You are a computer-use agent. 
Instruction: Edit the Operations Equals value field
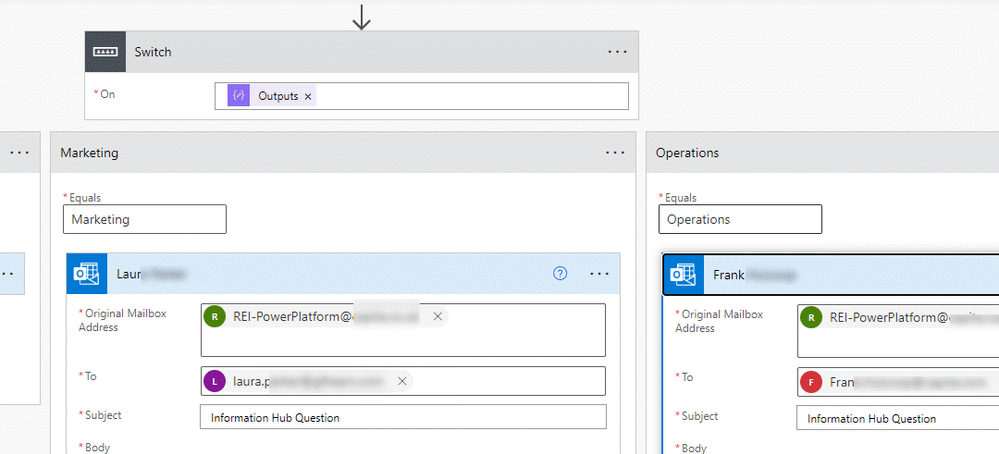tap(740, 219)
